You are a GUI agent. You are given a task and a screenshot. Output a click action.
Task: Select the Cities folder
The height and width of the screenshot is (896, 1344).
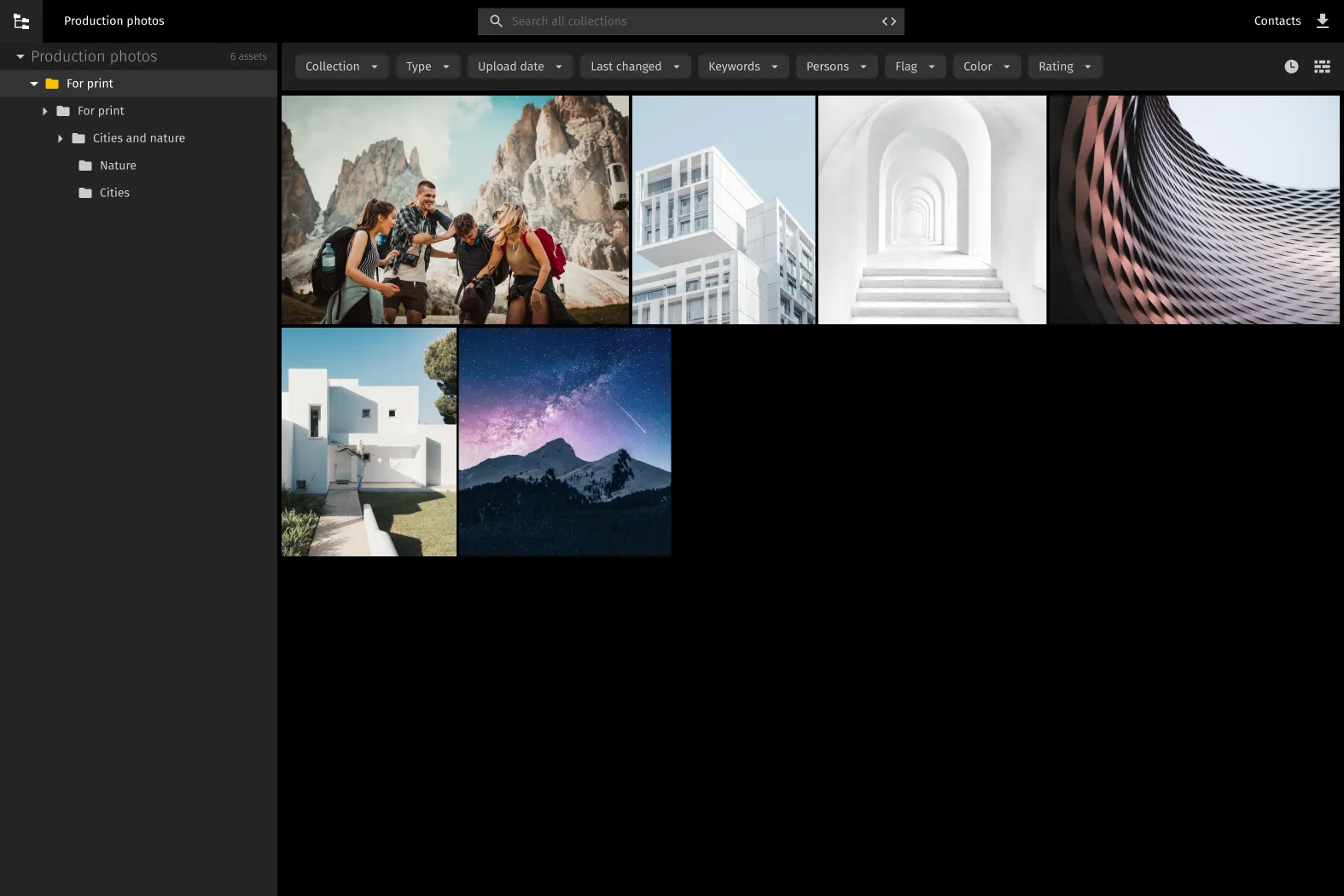point(114,193)
